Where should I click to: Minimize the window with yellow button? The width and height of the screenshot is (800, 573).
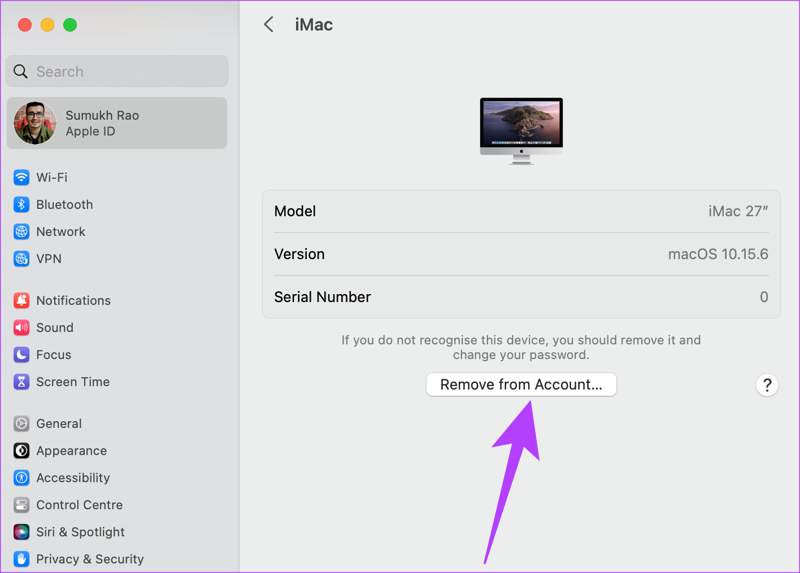click(47, 24)
